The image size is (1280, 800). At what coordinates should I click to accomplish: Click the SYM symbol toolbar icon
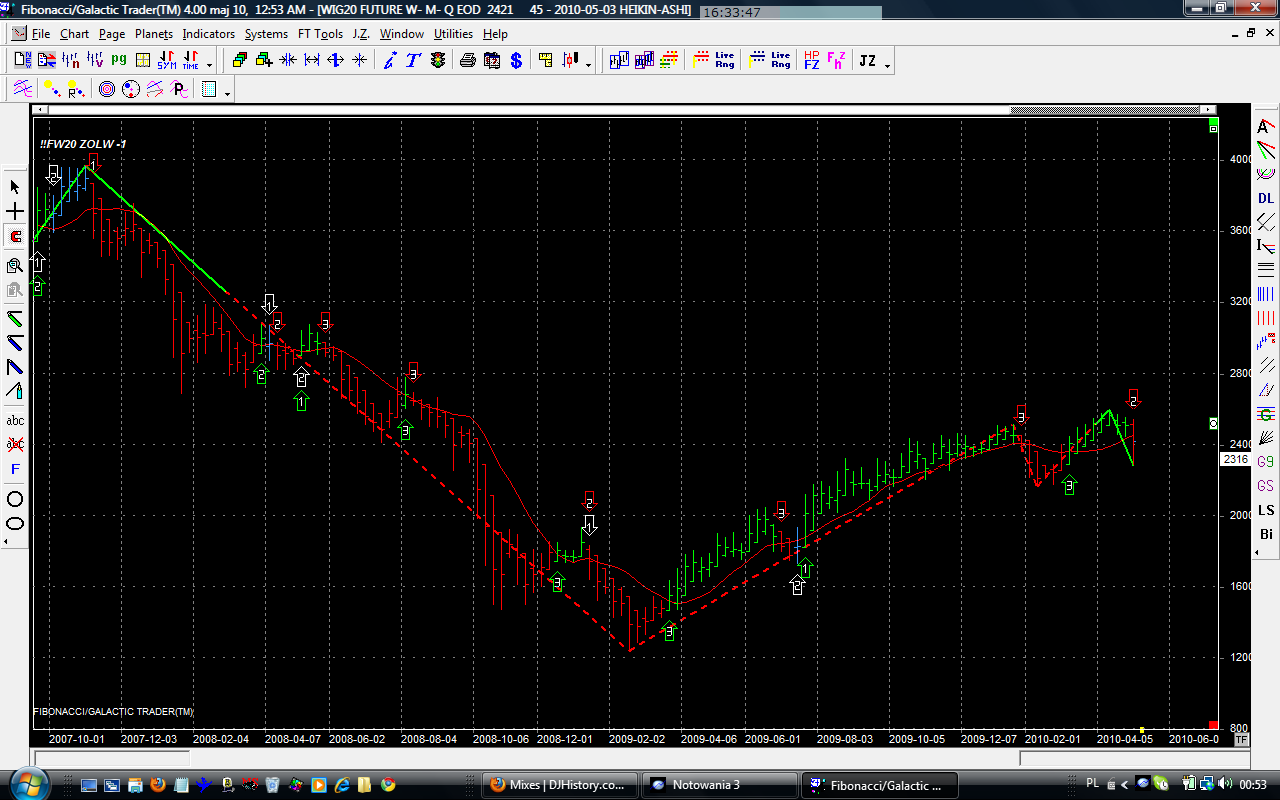pyautogui.click(x=166, y=61)
